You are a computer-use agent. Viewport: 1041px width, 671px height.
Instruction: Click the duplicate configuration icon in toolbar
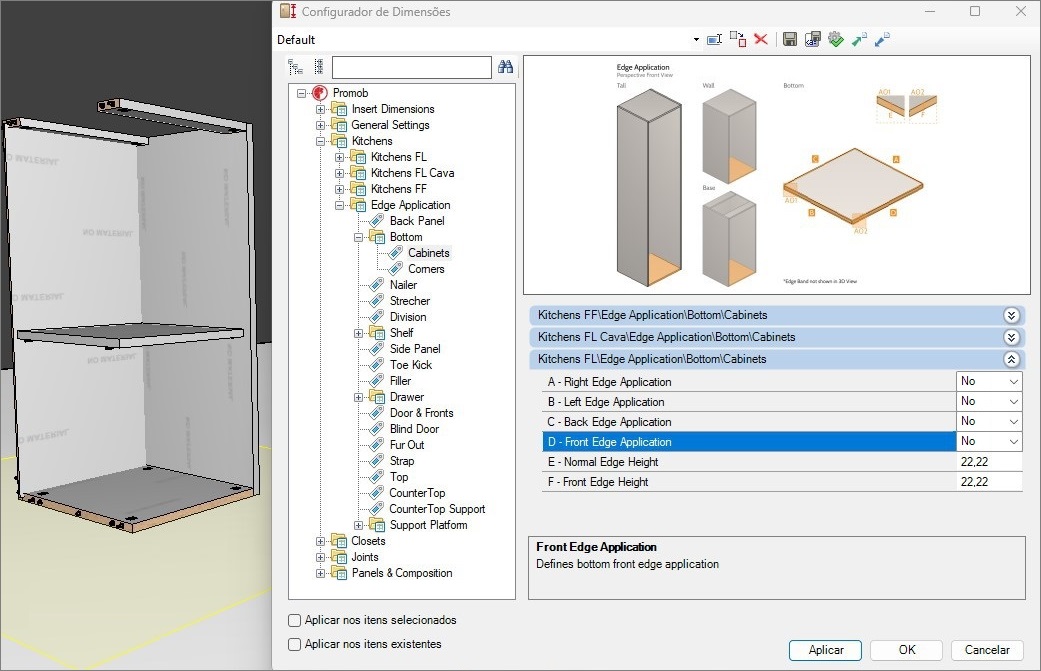point(738,39)
